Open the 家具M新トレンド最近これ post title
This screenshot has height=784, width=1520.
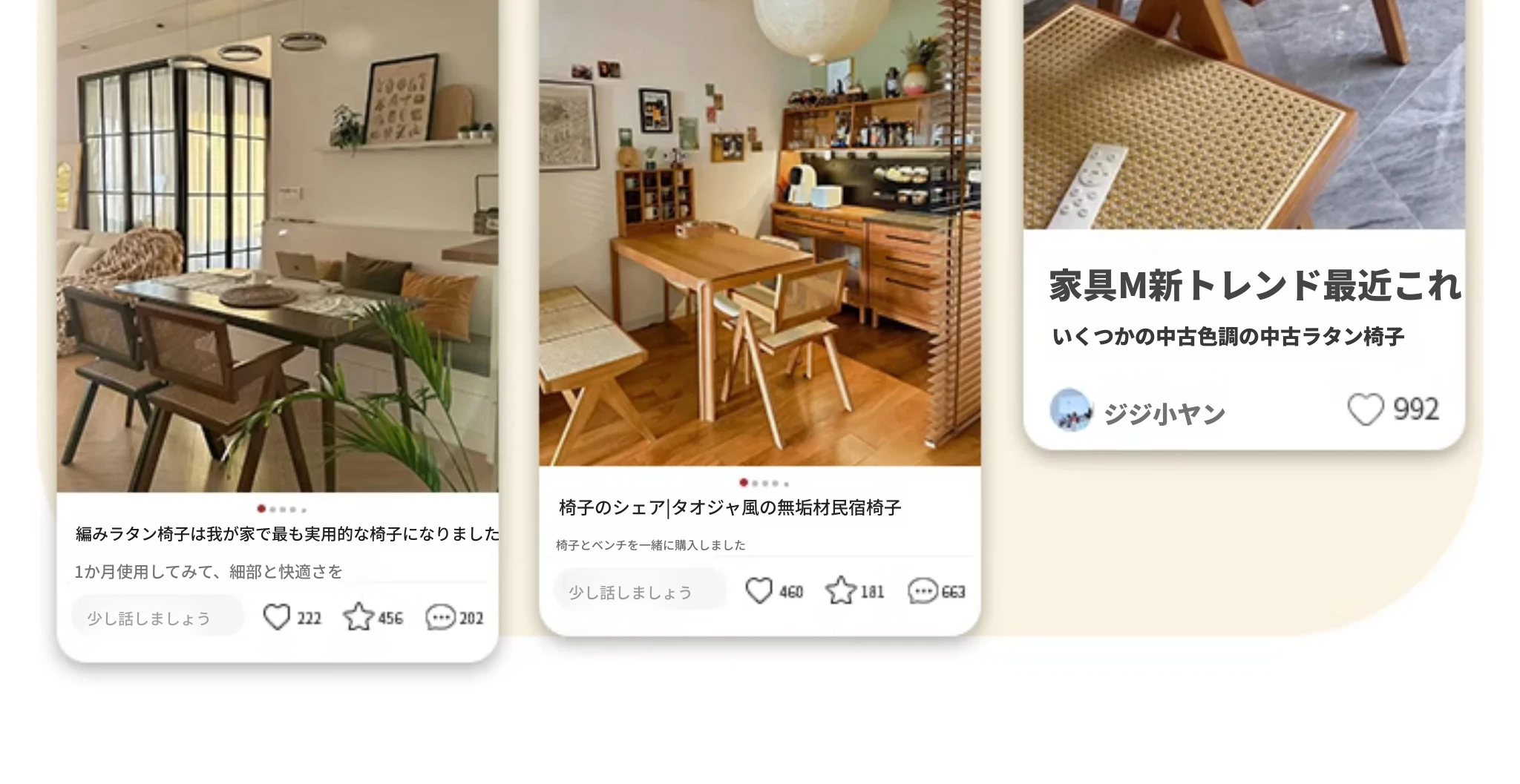click(1255, 286)
